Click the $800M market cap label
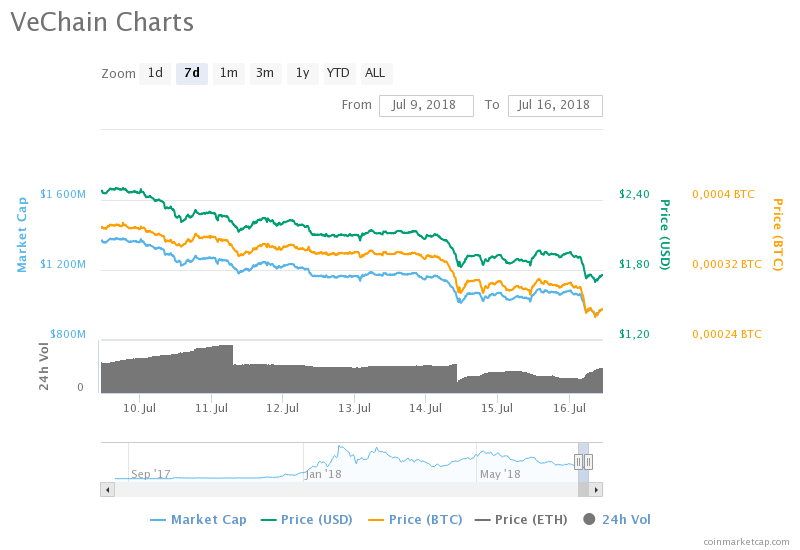This screenshot has height=550, width=800. click(68, 334)
